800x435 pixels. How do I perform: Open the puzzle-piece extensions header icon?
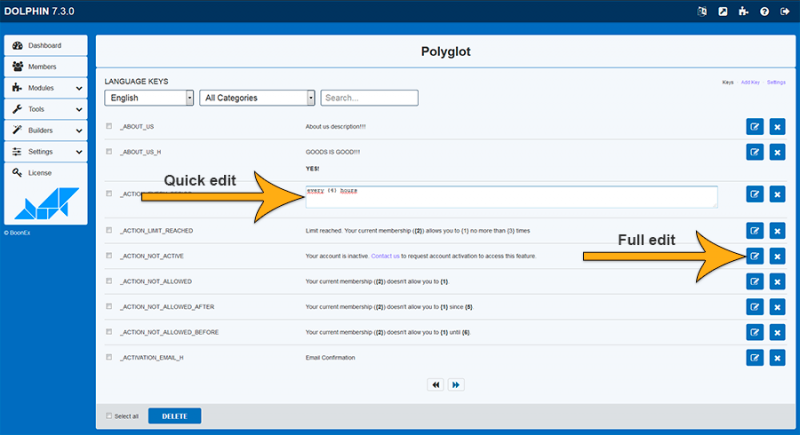click(x=743, y=11)
